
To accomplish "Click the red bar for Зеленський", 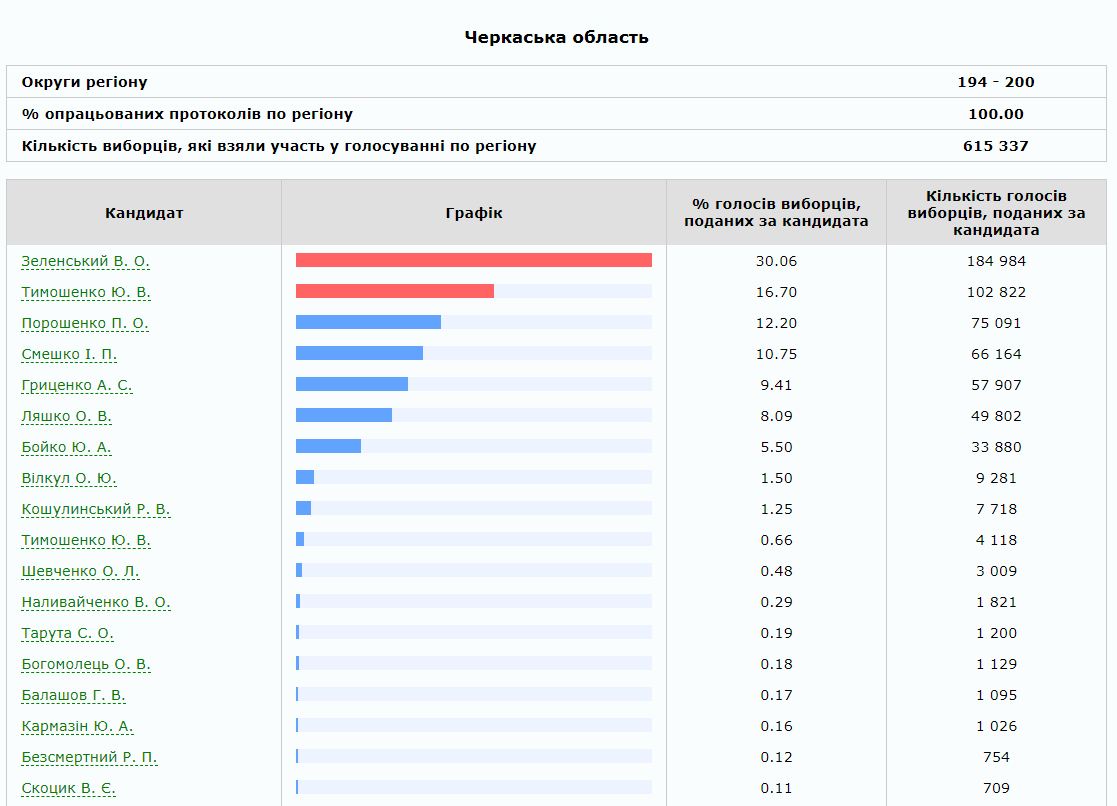I will (473, 260).
